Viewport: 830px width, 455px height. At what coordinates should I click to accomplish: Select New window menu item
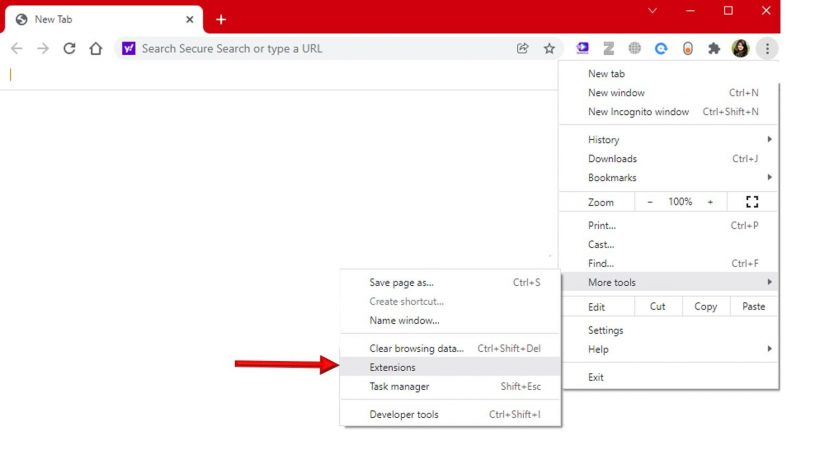669,93
